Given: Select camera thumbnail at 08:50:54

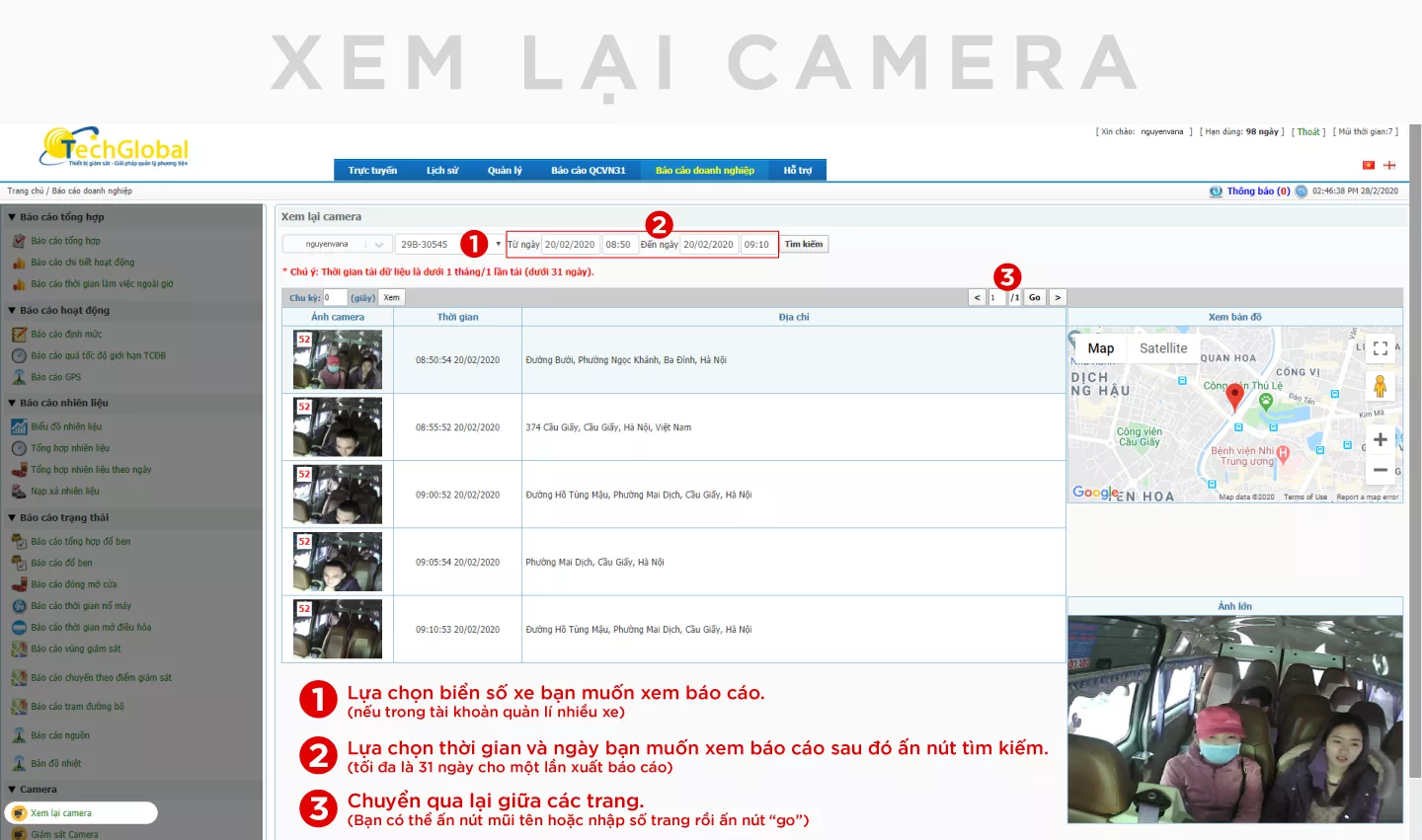Looking at the screenshot, I should pyautogui.click(x=338, y=359).
